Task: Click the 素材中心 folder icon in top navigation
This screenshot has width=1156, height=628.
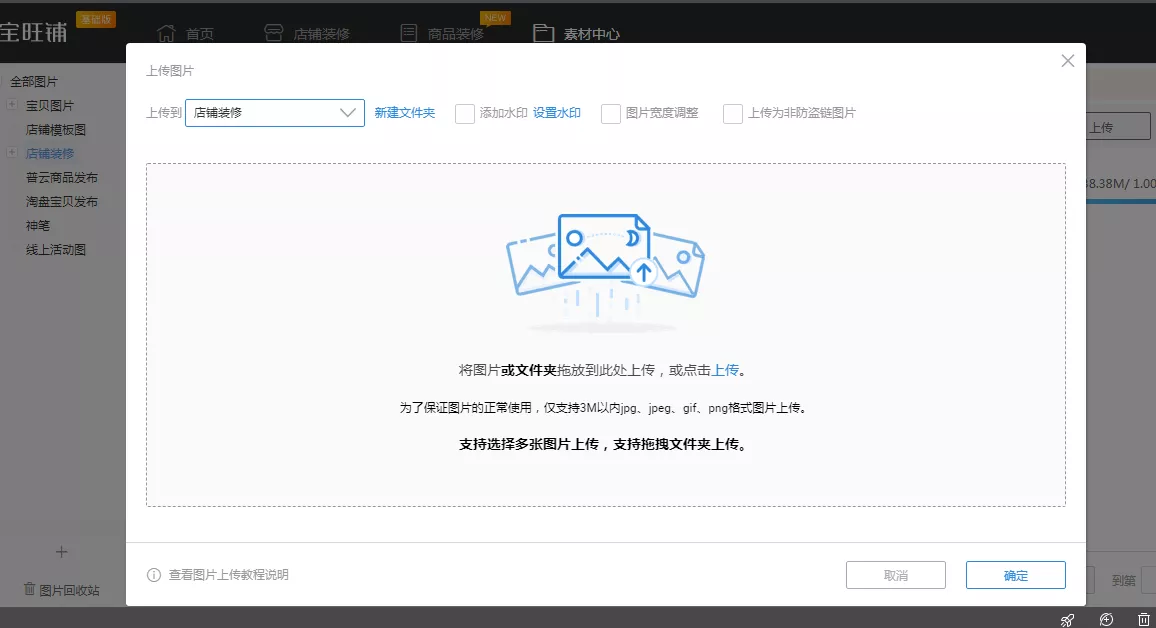Action: pos(544,32)
